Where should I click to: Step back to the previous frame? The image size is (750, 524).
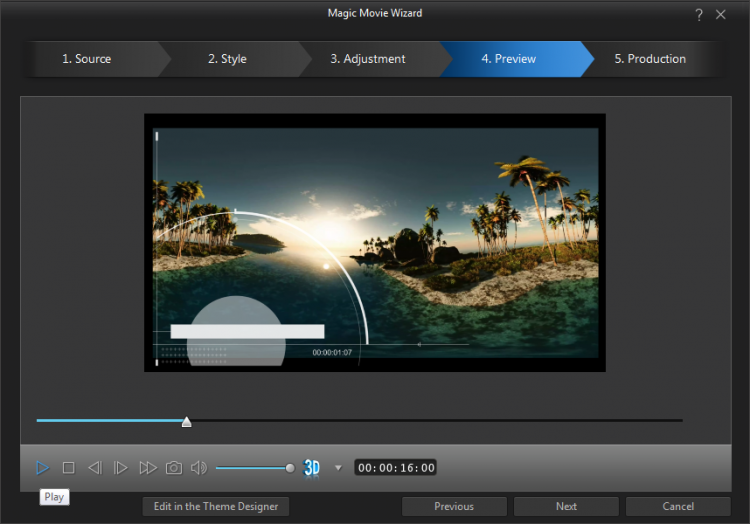pyautogui.click(x=95, y=467)
